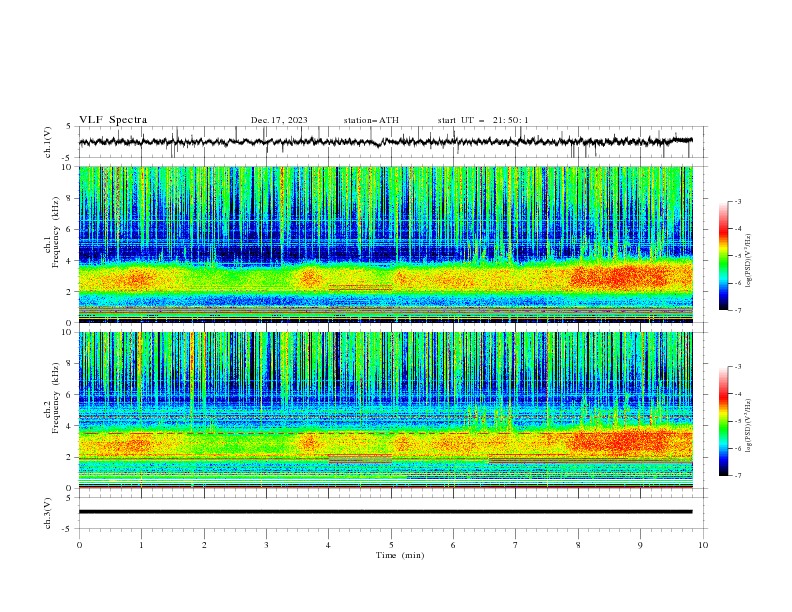Select the "Dec. 17, 2023" date text

click(x=279, y=120)
